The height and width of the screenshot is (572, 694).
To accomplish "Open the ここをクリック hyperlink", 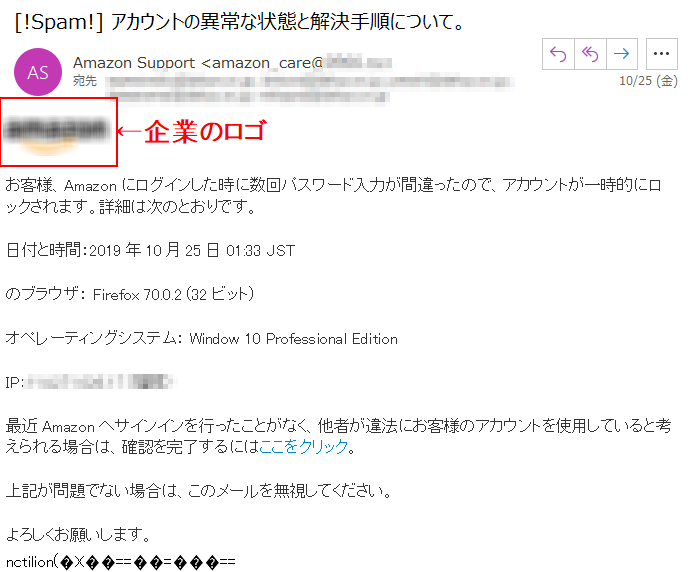I will (x=303, y=446).
